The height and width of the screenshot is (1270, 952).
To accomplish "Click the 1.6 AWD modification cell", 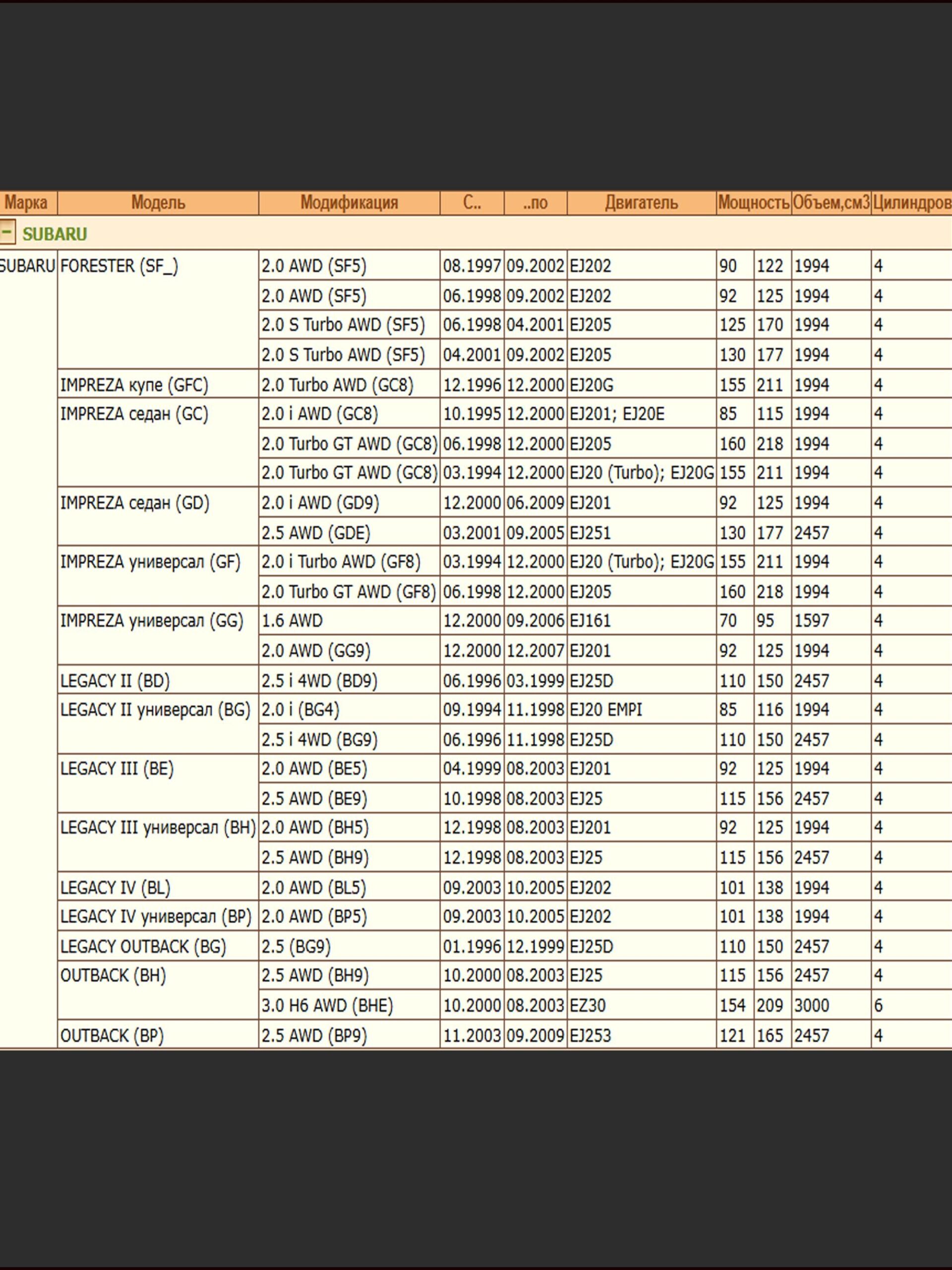I will pyautogui.click(x=292, y=621).
